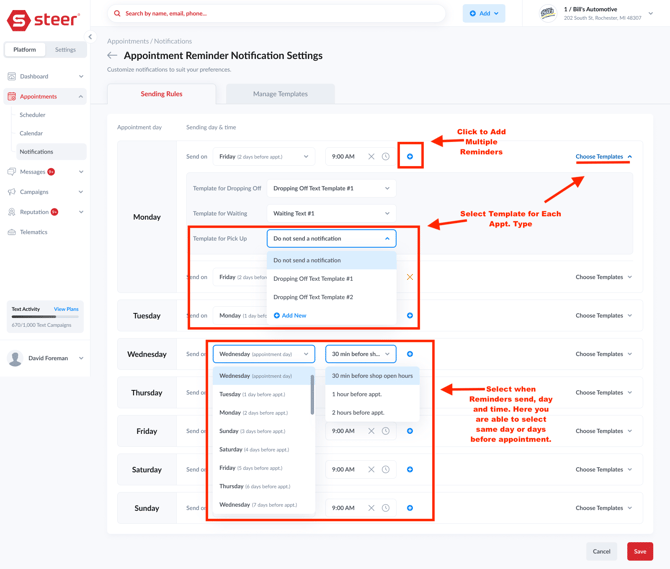Open Telematics from the sidebar

tap(33, 232)
